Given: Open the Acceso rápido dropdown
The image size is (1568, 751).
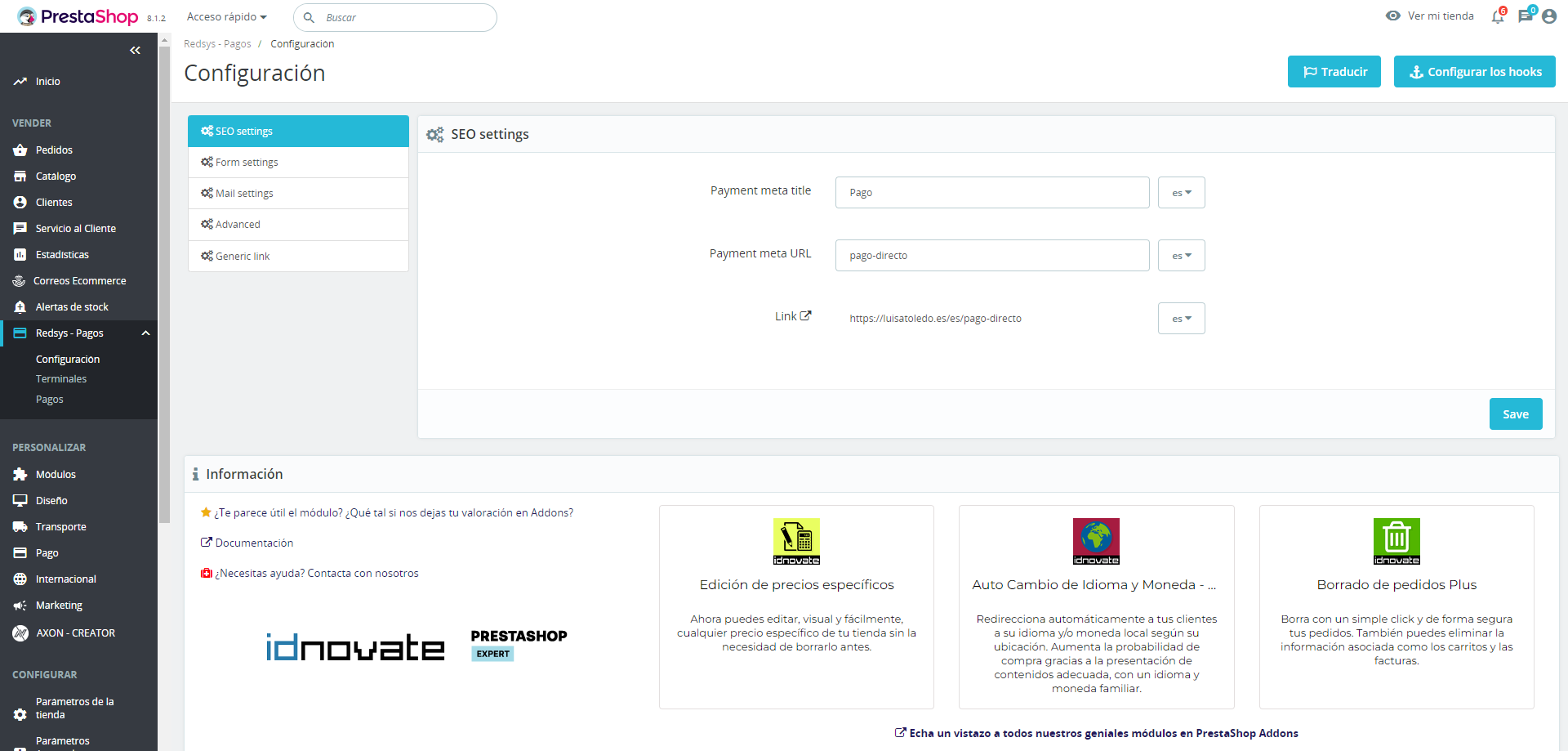Looking at the screenshot, I should pos(227,17).
